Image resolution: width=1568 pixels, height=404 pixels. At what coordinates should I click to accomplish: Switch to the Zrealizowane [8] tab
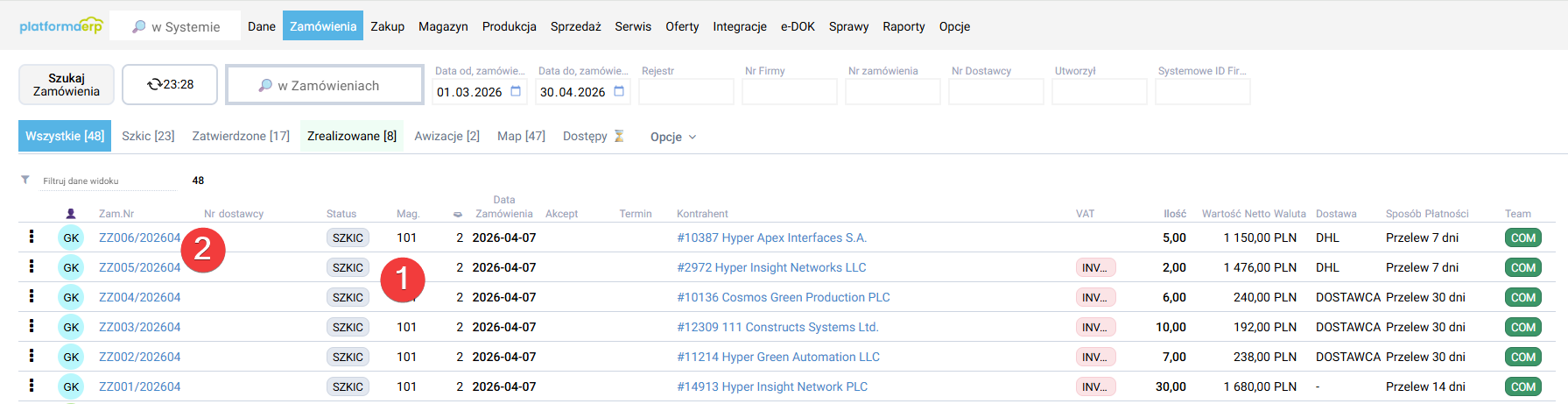point(351,136)
